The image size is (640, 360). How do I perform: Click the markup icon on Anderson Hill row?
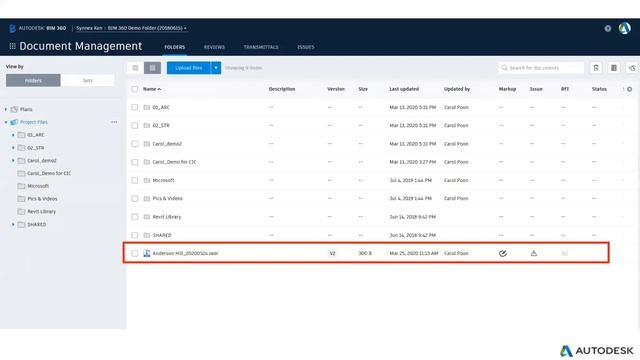click(x=503, y=253)
